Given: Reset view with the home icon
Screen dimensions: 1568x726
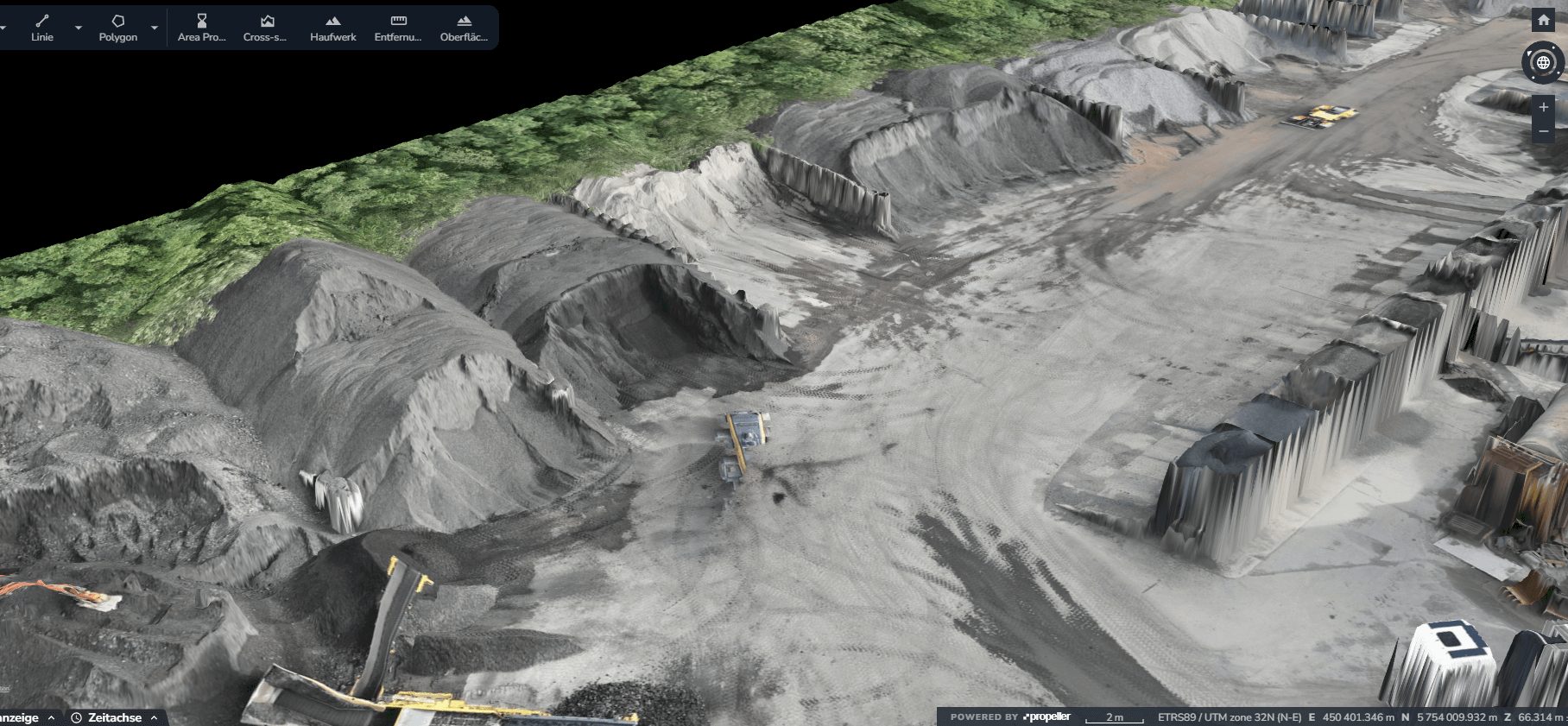Looking at the screenshot, I should click(x=1543, y=20).
